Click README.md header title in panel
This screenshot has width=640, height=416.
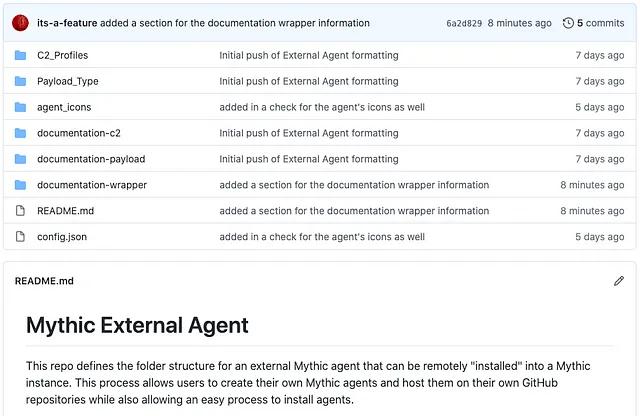click(x=44, y=281)
